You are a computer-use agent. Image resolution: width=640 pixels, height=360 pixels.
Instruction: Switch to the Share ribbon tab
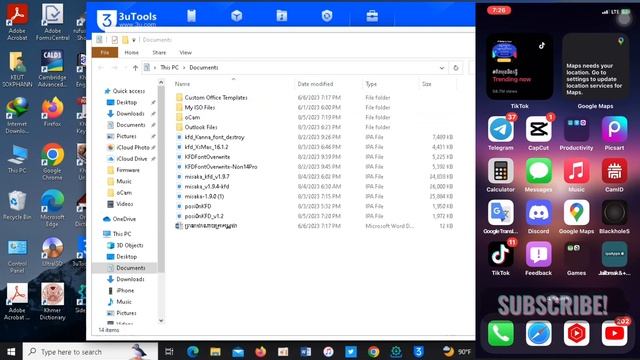[x=159, y=52]
